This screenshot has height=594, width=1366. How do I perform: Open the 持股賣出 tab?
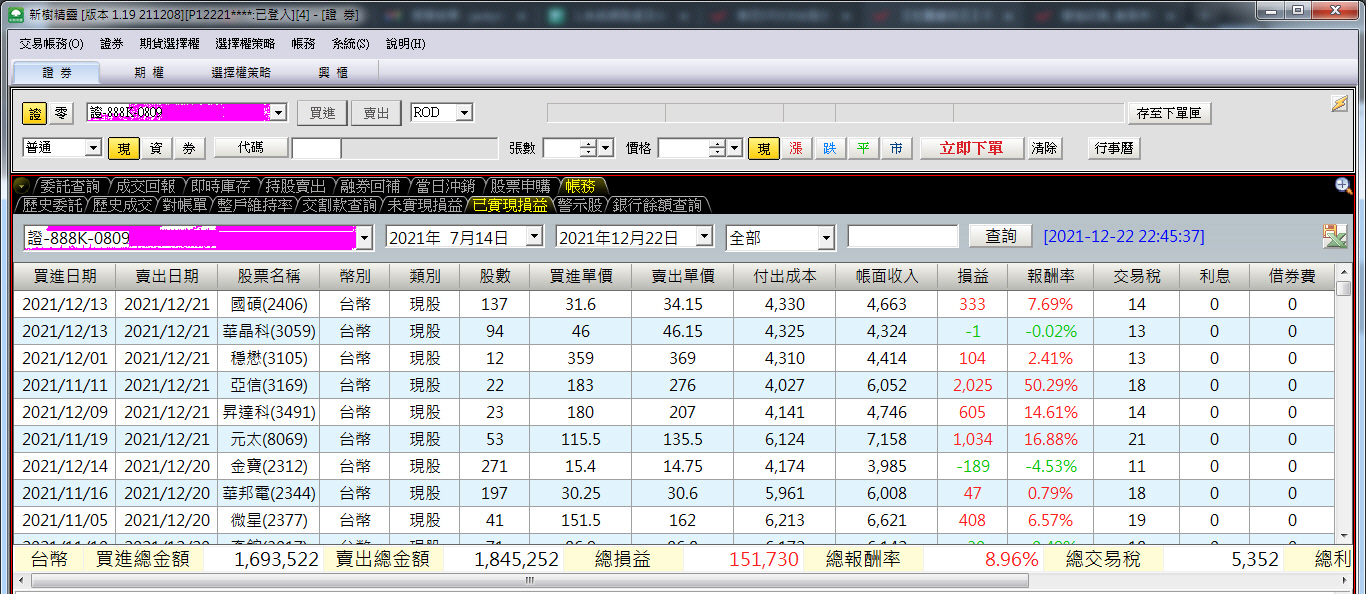[295, 186]
